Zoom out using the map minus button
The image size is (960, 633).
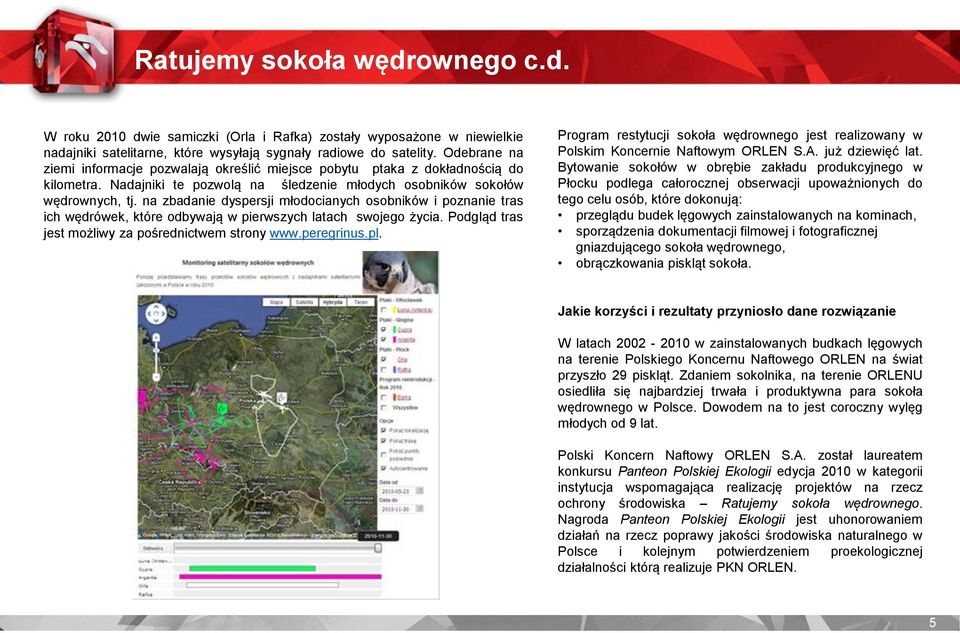pyautogui.click(x=156, y=377)
